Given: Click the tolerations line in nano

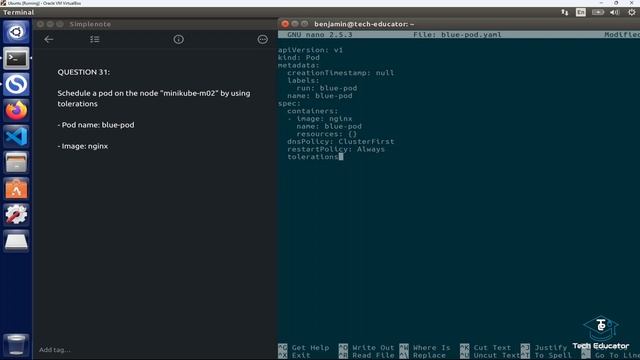Looking at the screenshot, I should coord(313,157).
